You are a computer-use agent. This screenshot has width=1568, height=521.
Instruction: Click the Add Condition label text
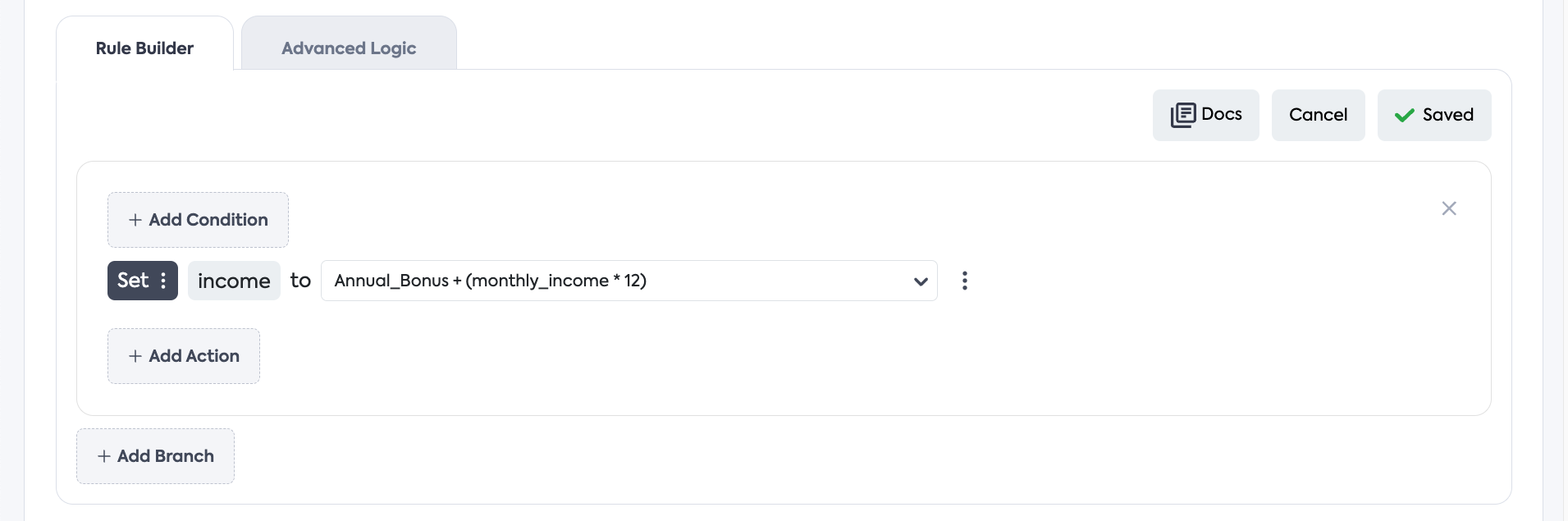208,220
